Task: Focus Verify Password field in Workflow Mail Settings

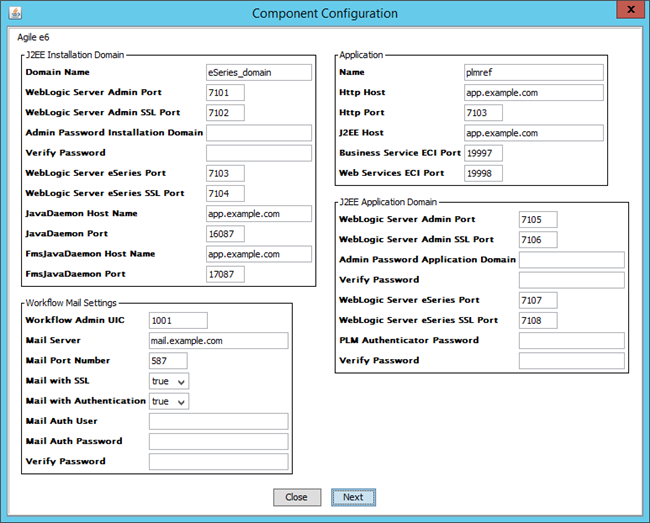Action: tap(218, 462)
